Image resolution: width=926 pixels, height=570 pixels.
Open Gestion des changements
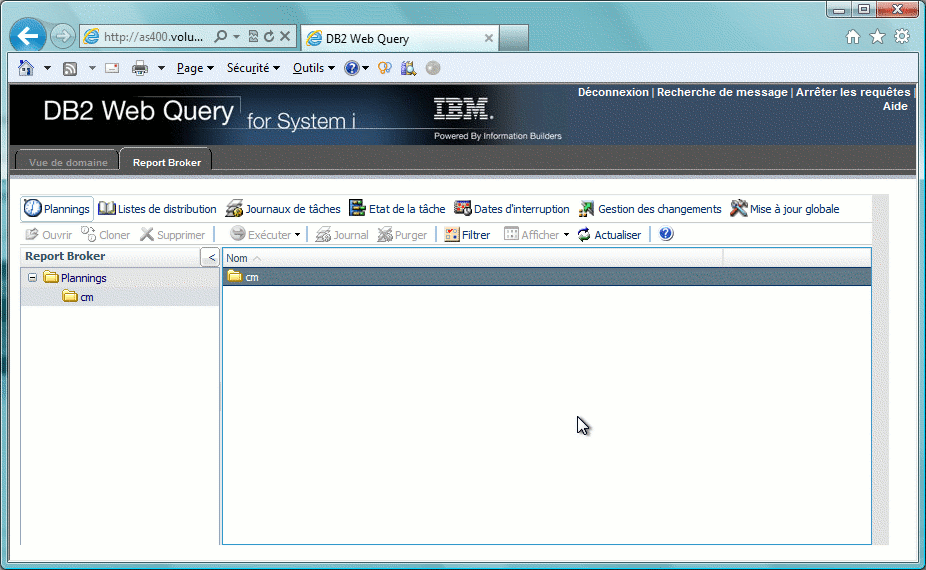pyautogui.click(x=650, y=209)
